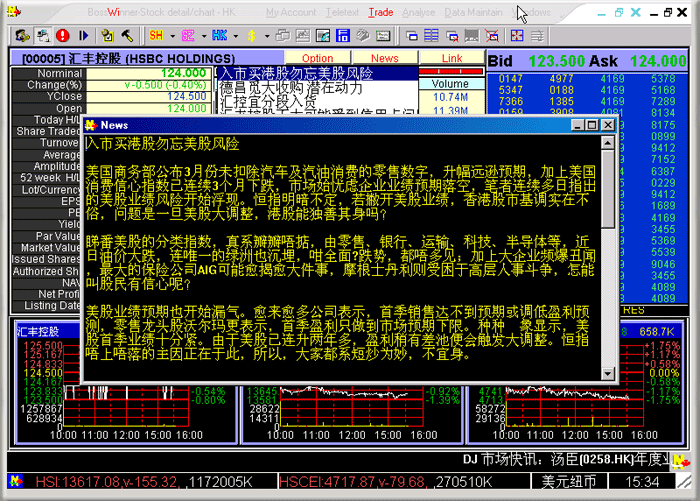The width and height of the screenshot is (700, 501).
Task: Expand the SH market dropdown arrow
Action: pyautogui.click(x=172, y=36)
